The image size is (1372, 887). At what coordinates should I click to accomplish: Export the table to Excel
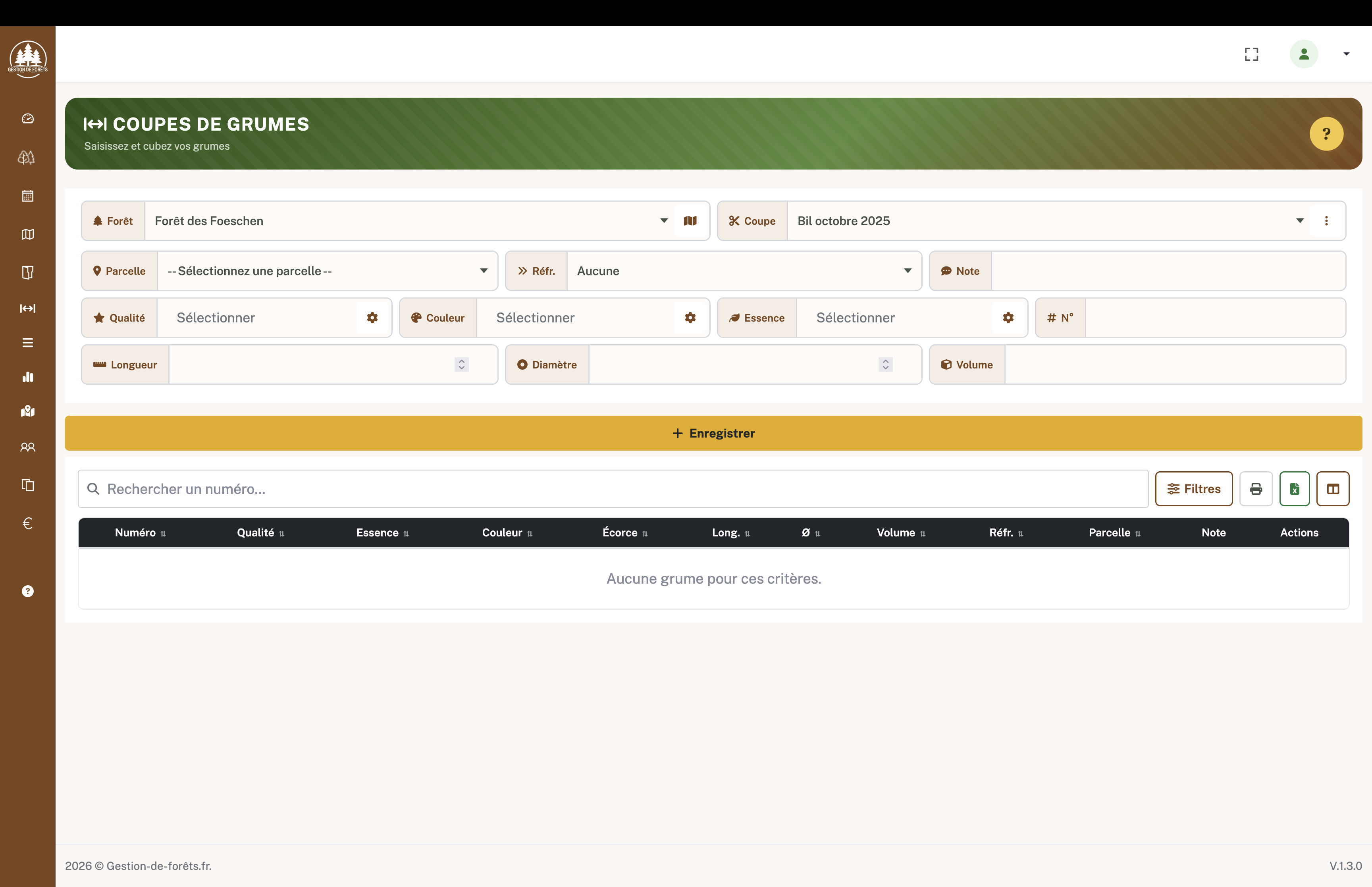tap(1295, 489)
